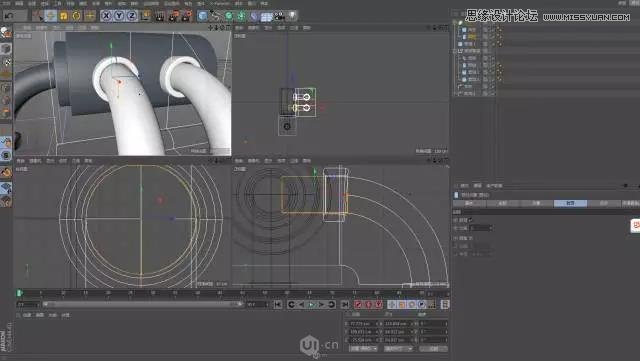Viewport: 640px width, 361px height.
Task: Select the Rotate tool in top toolbar
Action: [76, 16]
